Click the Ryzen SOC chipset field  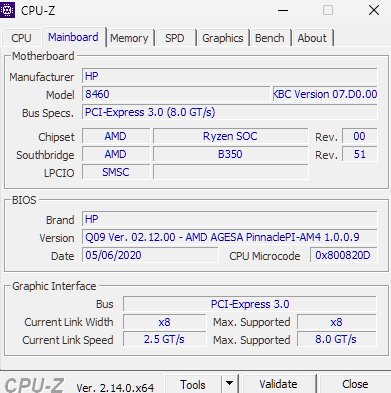(x=230, y=136)
